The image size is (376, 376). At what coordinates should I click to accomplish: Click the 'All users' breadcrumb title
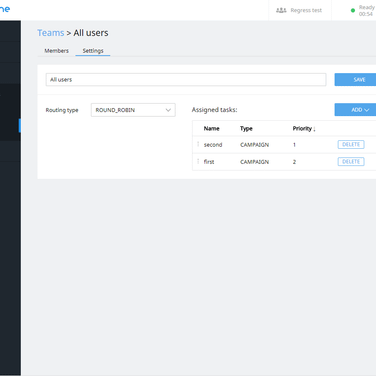[91, 33]
